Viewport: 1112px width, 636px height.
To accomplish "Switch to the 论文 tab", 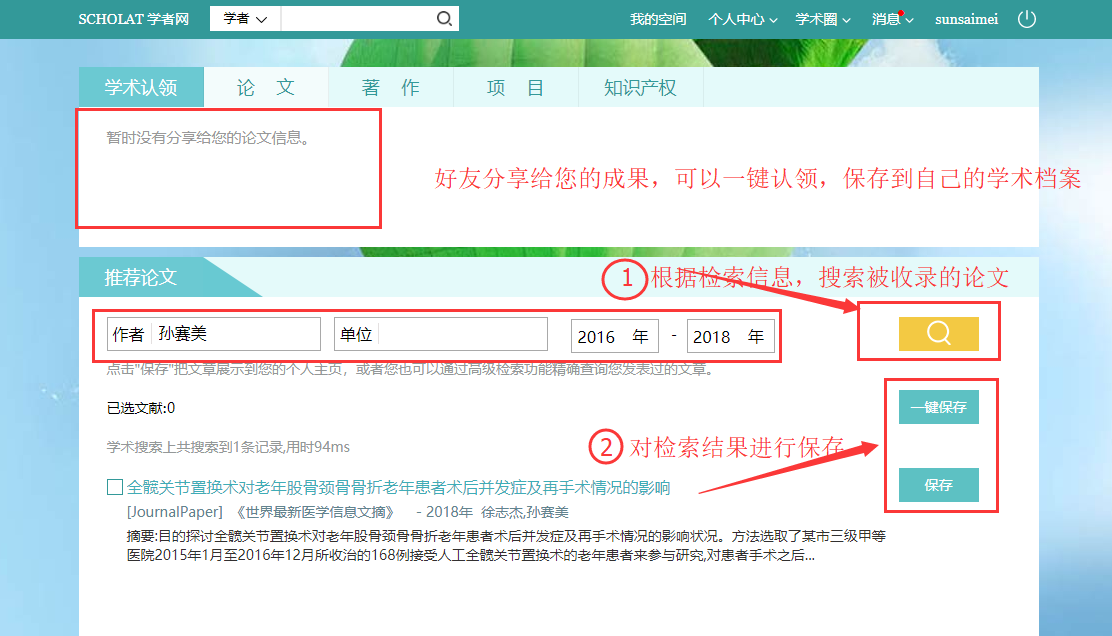I will point(266,87).
